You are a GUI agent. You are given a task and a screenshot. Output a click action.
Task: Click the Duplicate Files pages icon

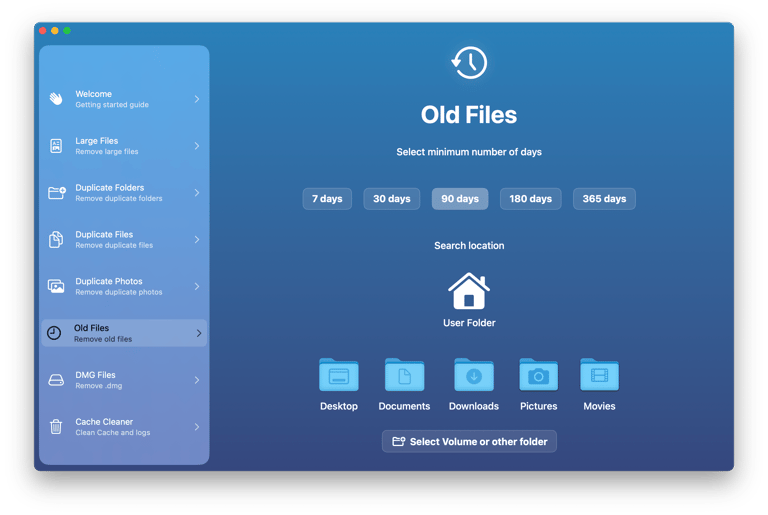click(56, 240)
